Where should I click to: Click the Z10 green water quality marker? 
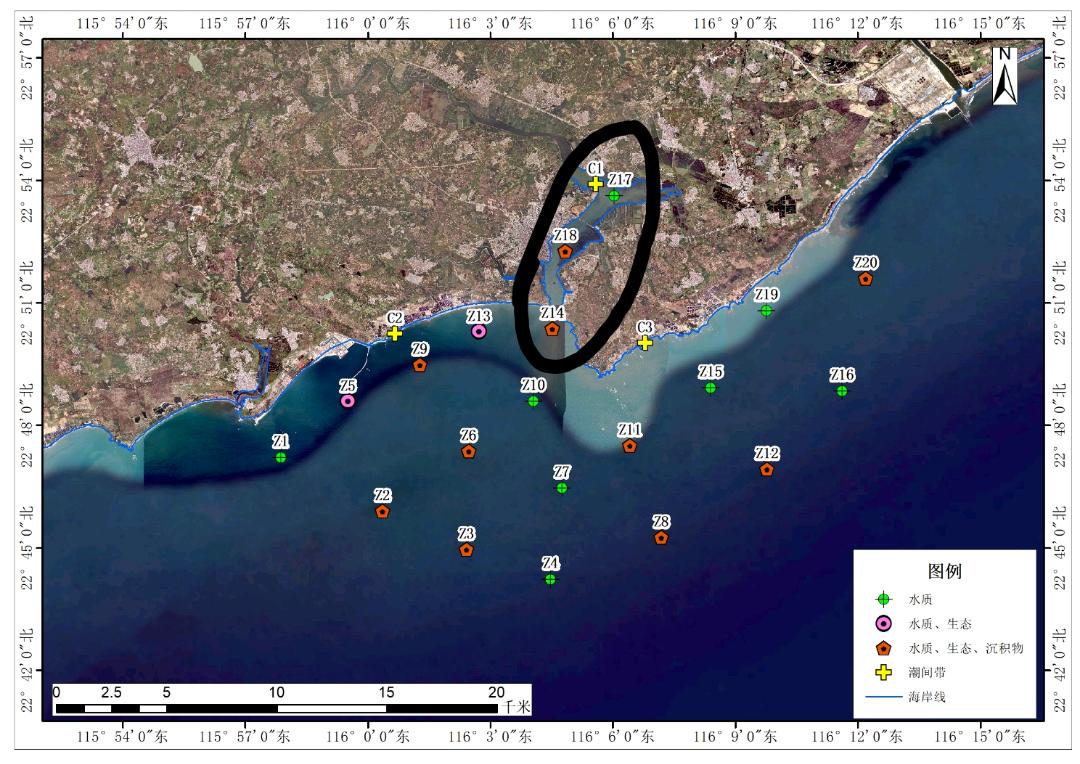click(x=533, y=401)
